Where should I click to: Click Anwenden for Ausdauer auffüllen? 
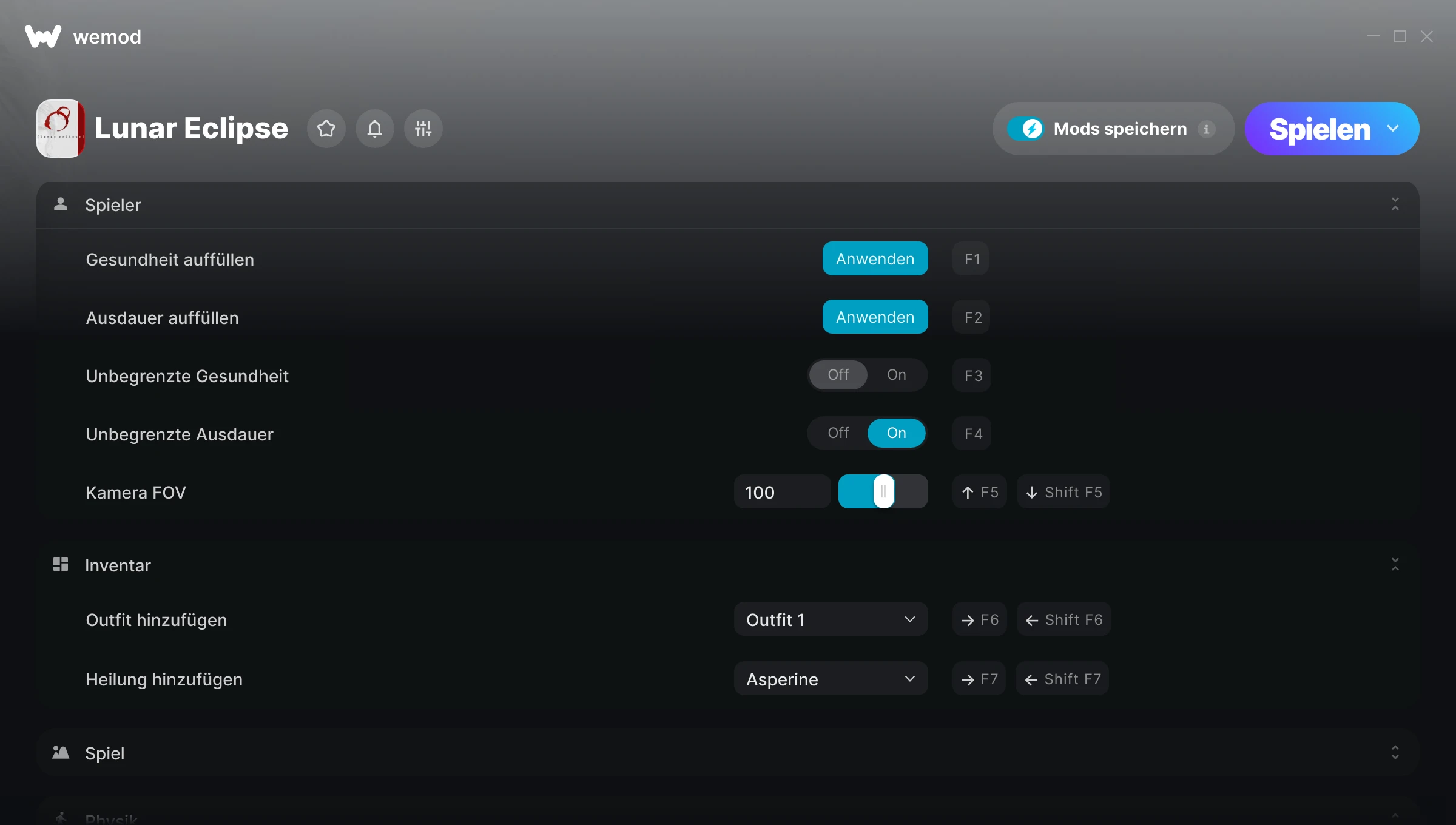[875, 317]
